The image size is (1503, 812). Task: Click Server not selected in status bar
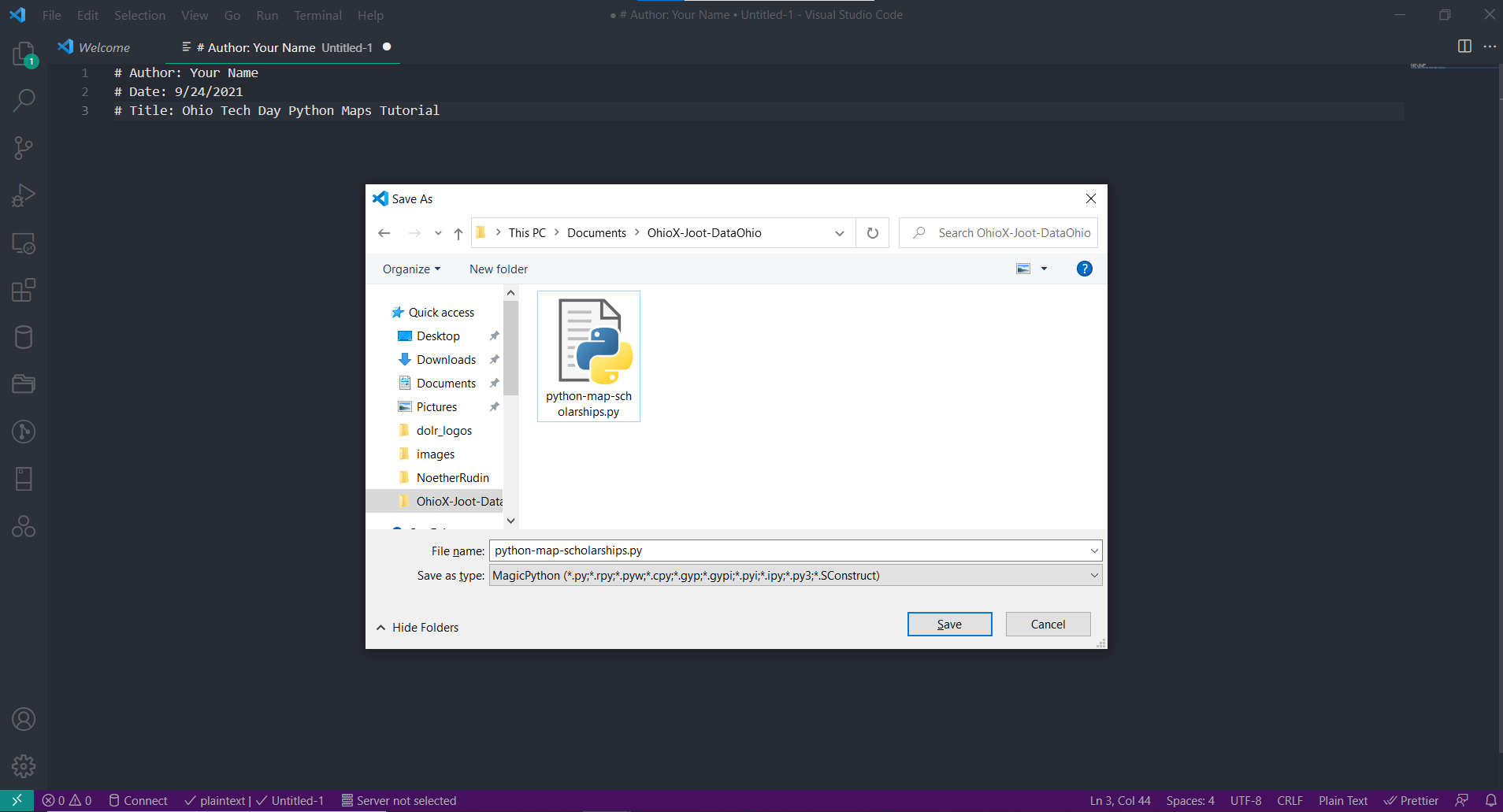pos(399,800)
